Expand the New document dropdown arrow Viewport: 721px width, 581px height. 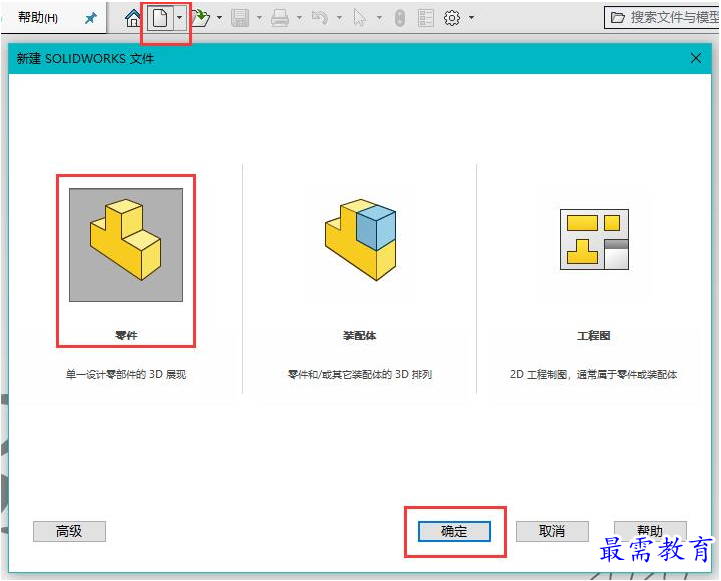pos(179,18)
